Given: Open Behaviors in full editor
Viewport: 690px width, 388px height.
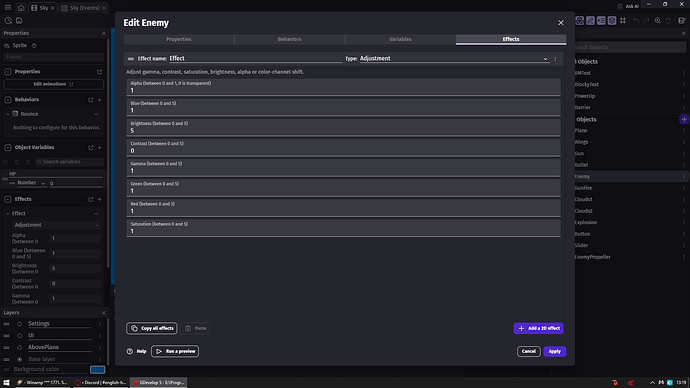Looking at the screenshot, I should click(91, 100).
